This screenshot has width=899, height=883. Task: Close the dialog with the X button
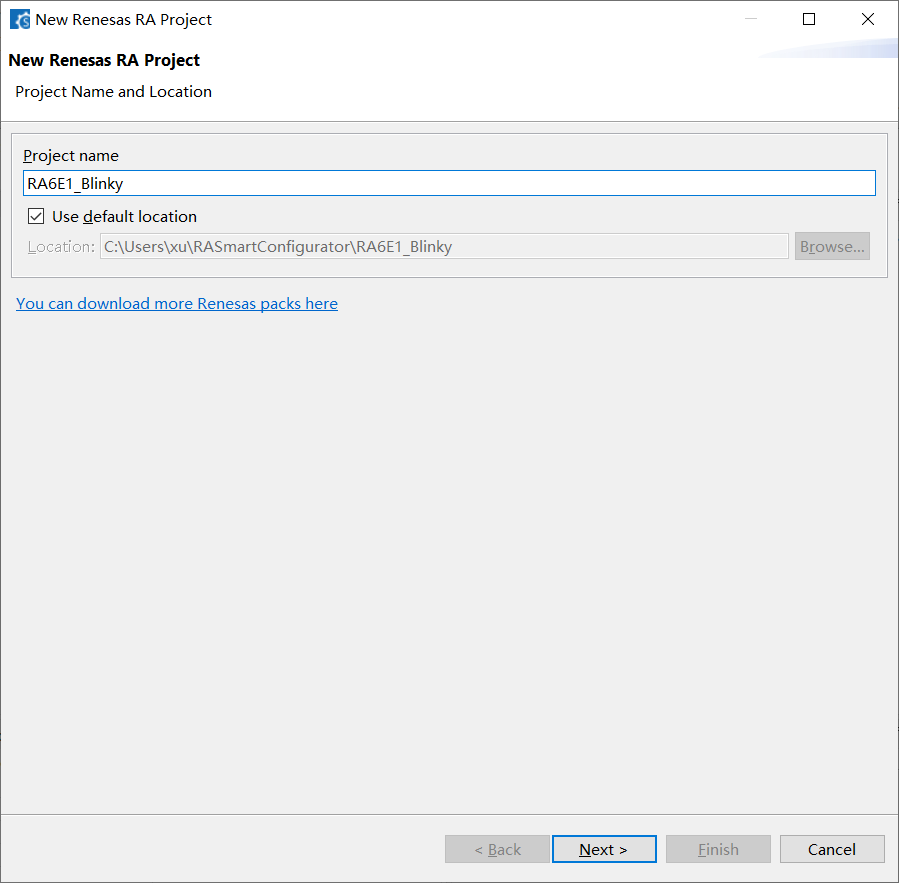868,19
